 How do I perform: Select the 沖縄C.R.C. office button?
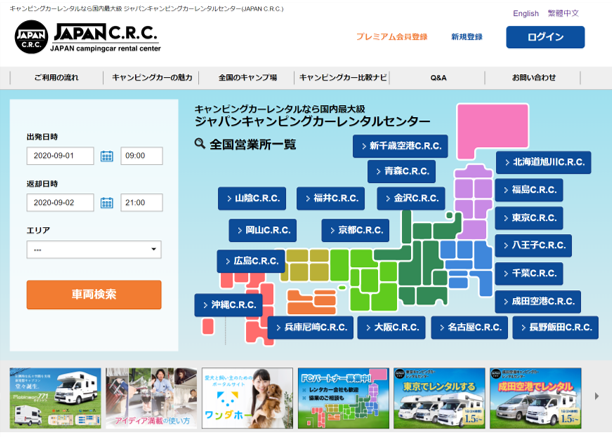(x=230, y=305)
